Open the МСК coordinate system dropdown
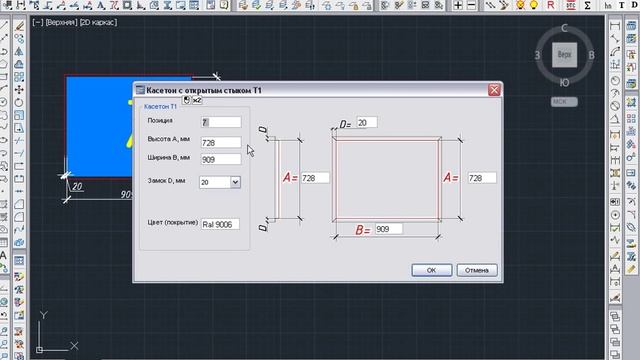 (x=564, y=102)
